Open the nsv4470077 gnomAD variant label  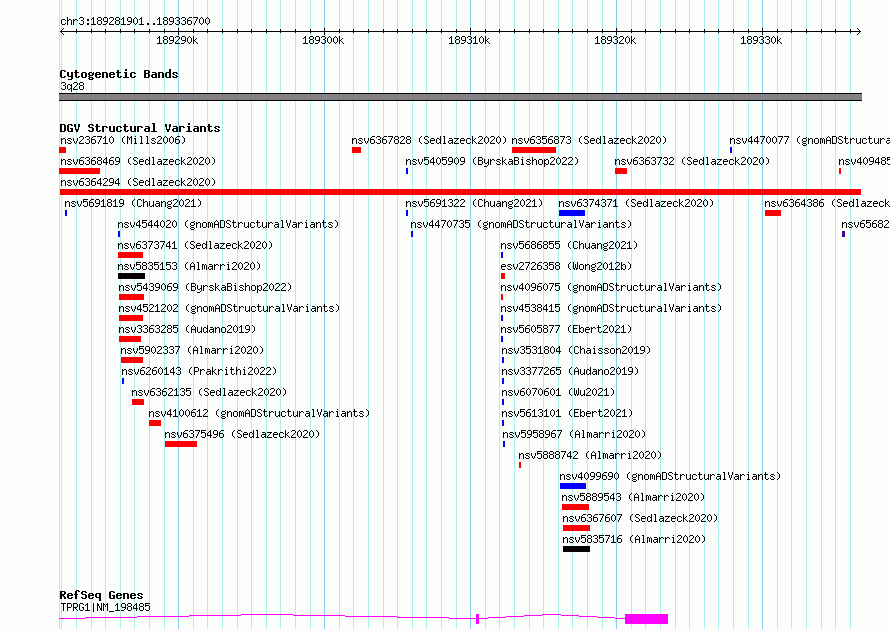coord(809,140)
